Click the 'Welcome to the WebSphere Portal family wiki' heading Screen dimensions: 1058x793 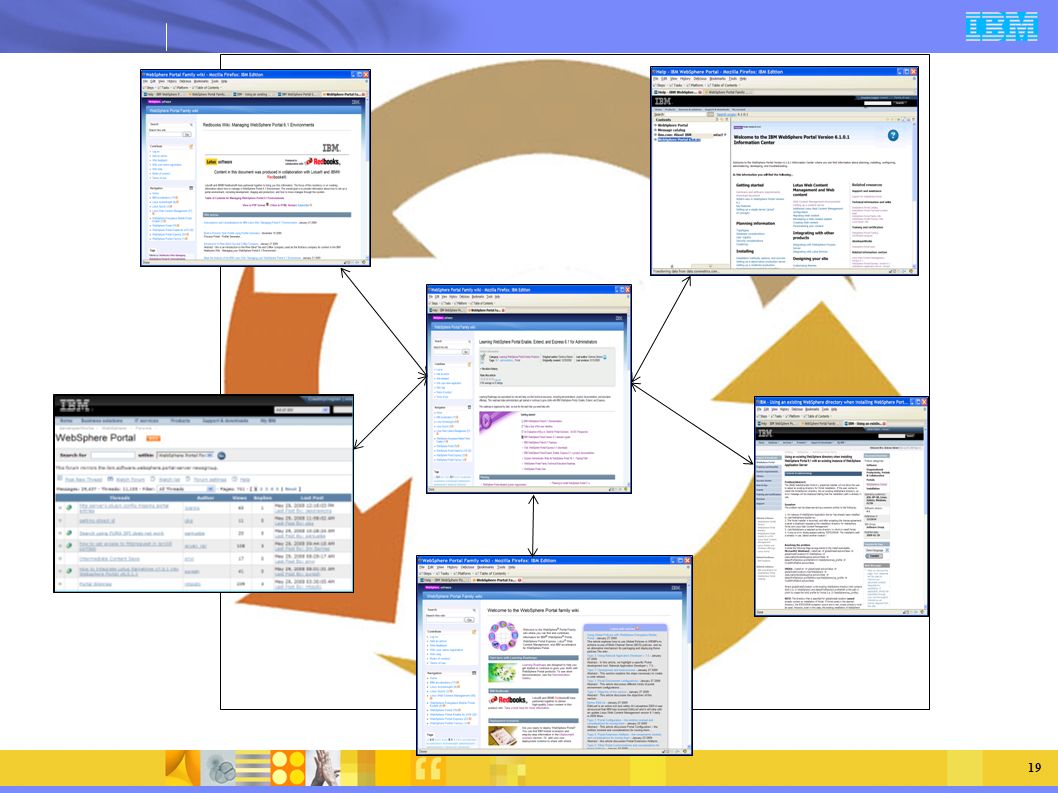tap(533, 610)
